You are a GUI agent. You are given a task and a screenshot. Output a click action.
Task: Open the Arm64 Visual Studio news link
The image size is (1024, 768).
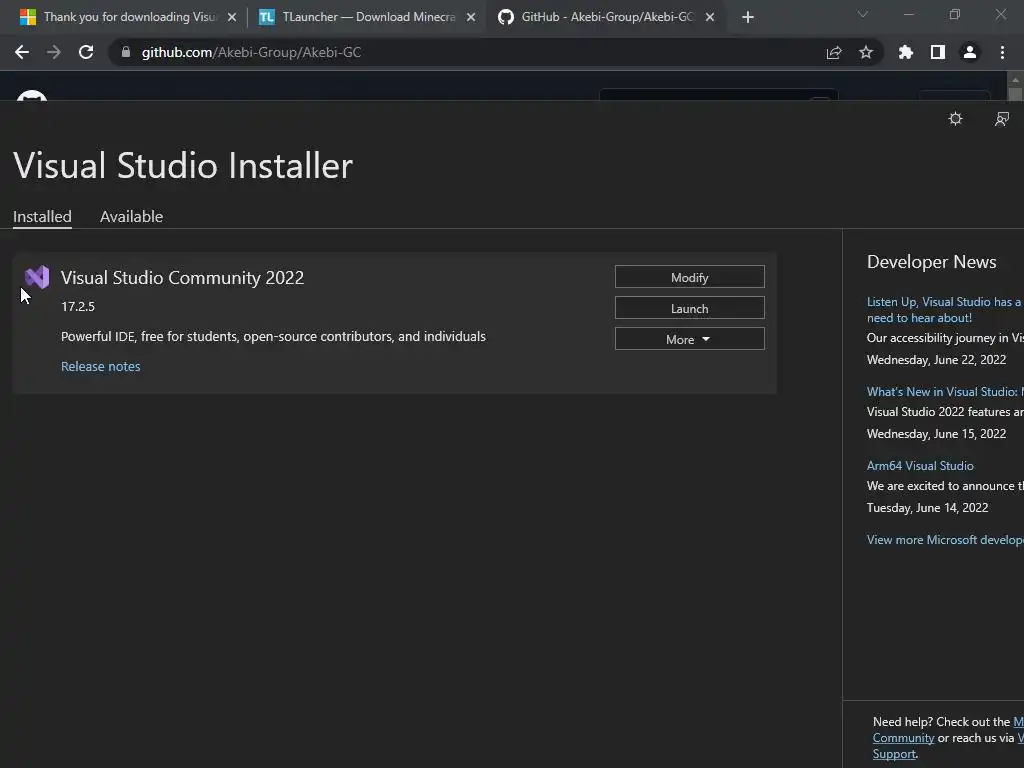point(920,466)
